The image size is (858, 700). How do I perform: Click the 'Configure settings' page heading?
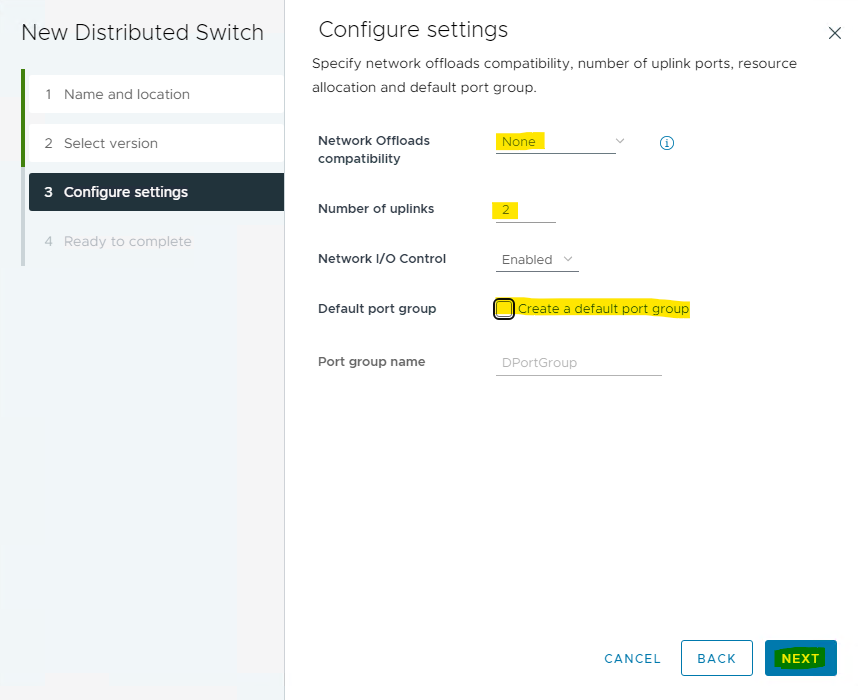413,30
